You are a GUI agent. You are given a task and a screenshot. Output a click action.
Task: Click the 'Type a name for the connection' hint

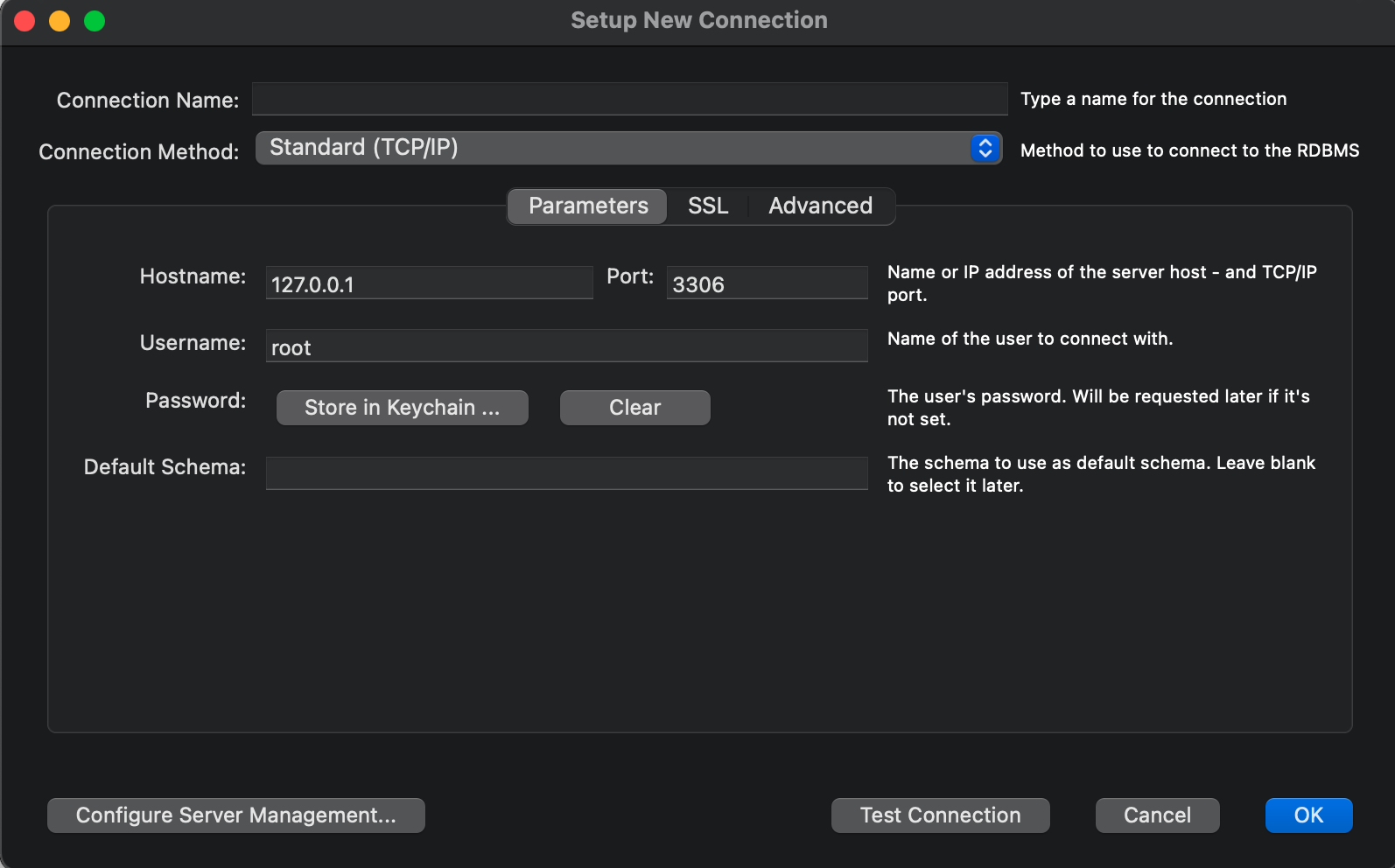point(1153,99)
